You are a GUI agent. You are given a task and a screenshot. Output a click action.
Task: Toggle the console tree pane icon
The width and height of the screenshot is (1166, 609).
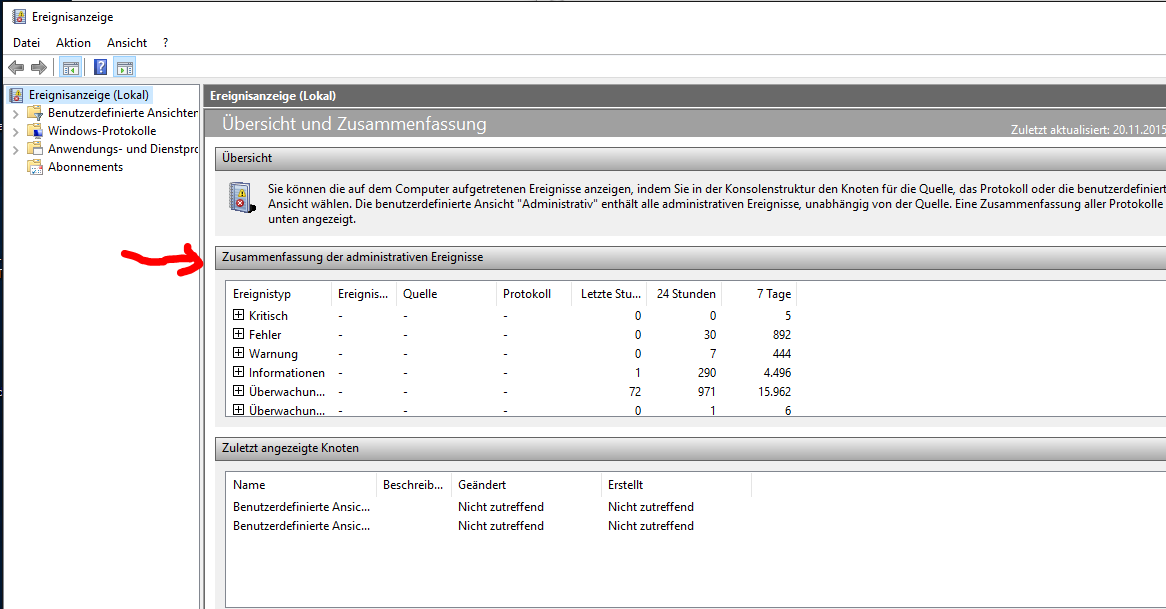click(x=71, y=68)
